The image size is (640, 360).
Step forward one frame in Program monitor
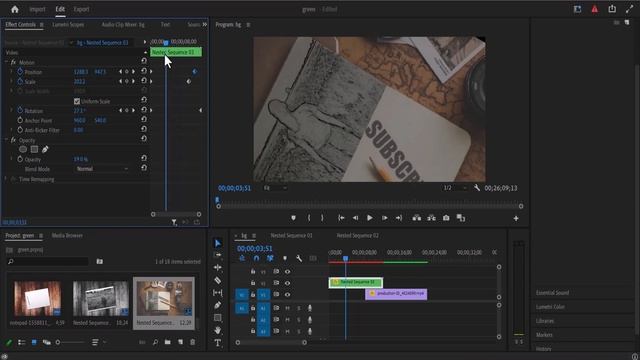(x=384, y=218)
